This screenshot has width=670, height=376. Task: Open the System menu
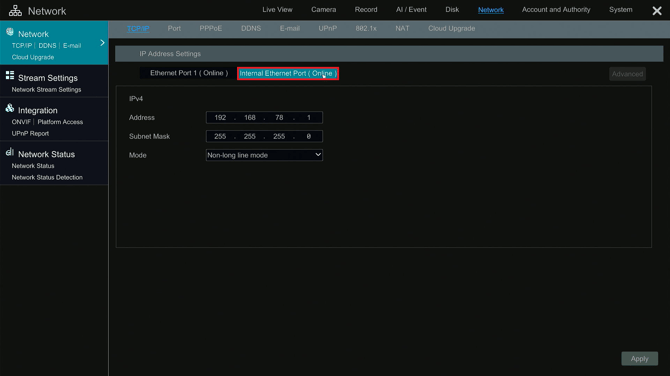click(620, 9)
